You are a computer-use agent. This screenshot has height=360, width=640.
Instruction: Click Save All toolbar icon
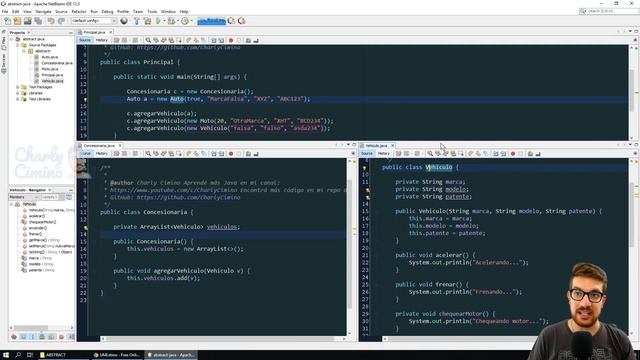coord(38,21)
